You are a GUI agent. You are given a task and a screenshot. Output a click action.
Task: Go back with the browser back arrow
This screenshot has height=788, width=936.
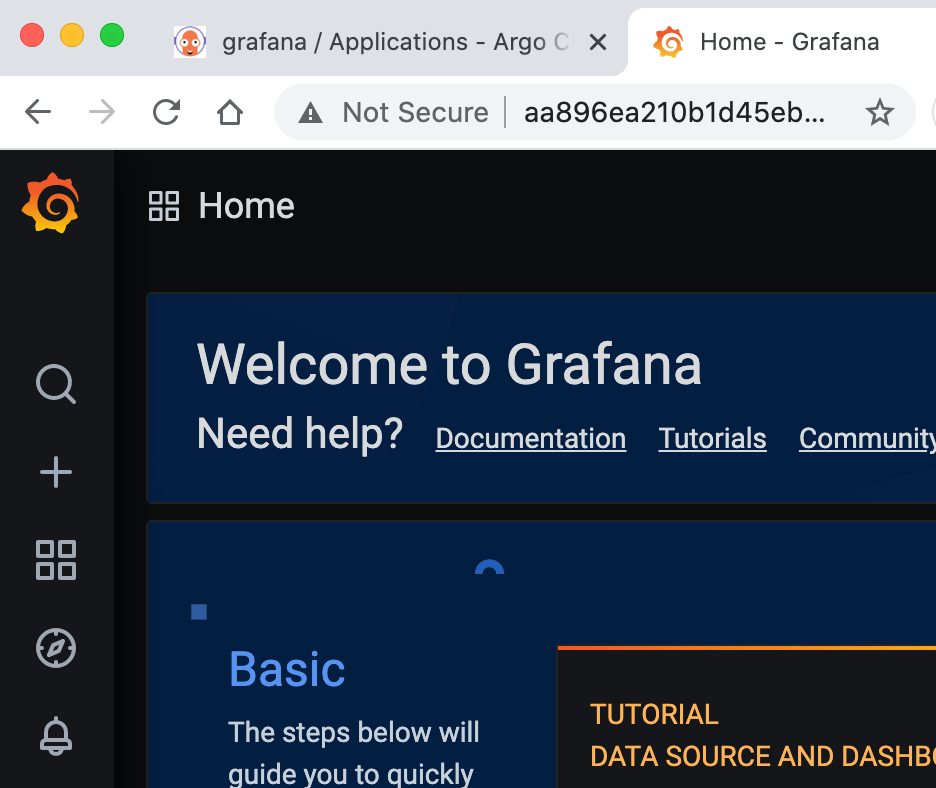tap(38, 112)
